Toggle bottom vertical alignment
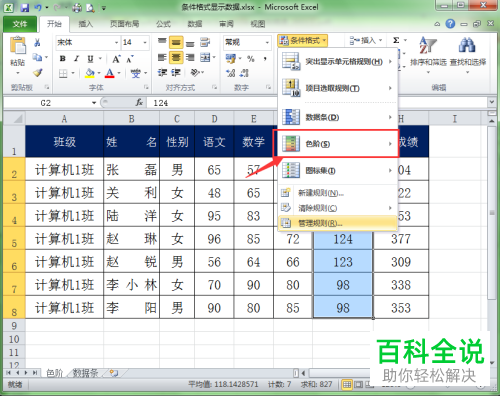This screenshot has width=500, height=396. tap(190, 43)
